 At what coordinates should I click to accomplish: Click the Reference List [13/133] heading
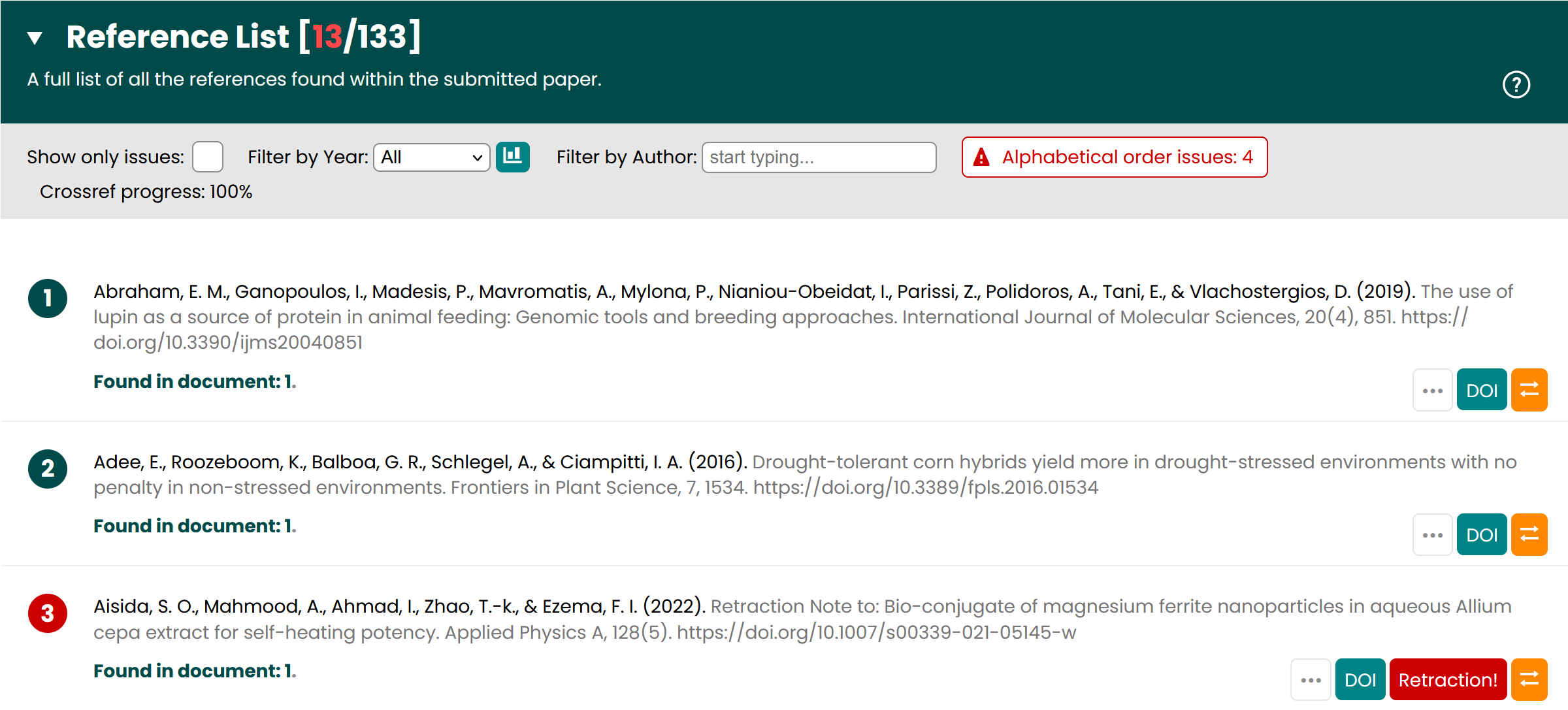click(x=244, y=37)
